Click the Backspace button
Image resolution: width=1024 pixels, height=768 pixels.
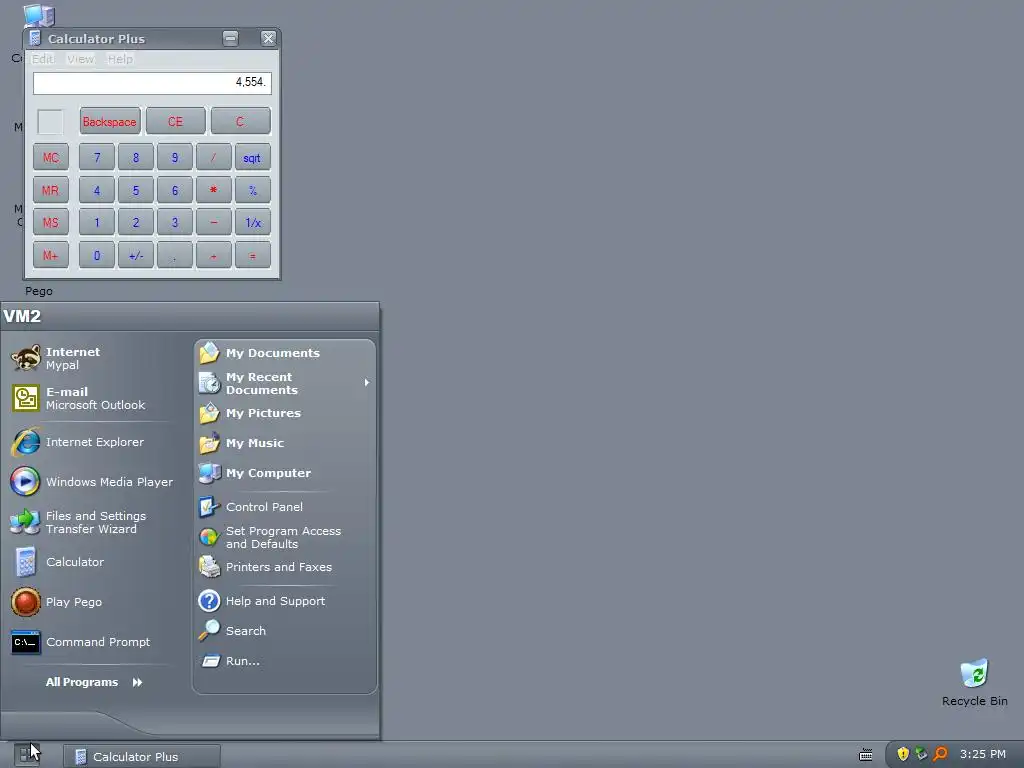[110, 121]
